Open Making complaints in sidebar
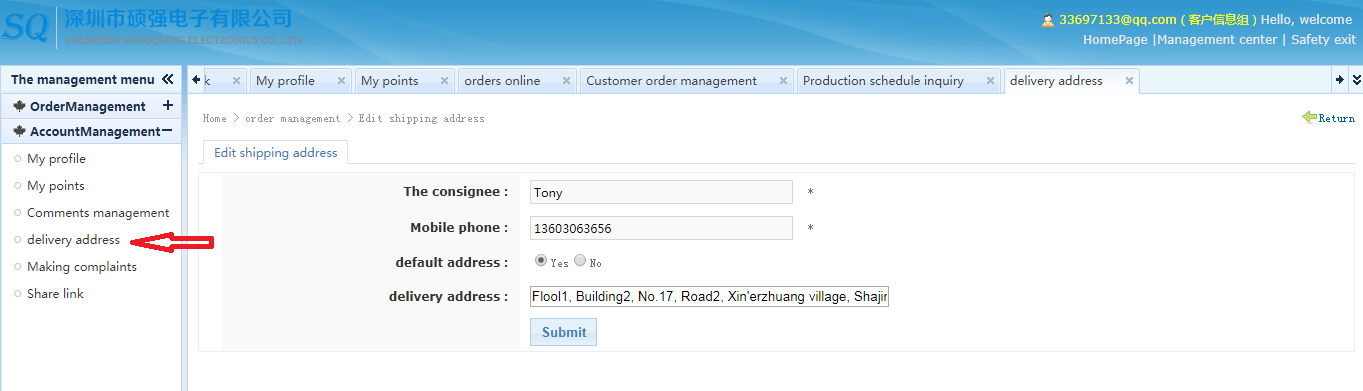Screen dimensions: 1363x391 tap(82, 267)
